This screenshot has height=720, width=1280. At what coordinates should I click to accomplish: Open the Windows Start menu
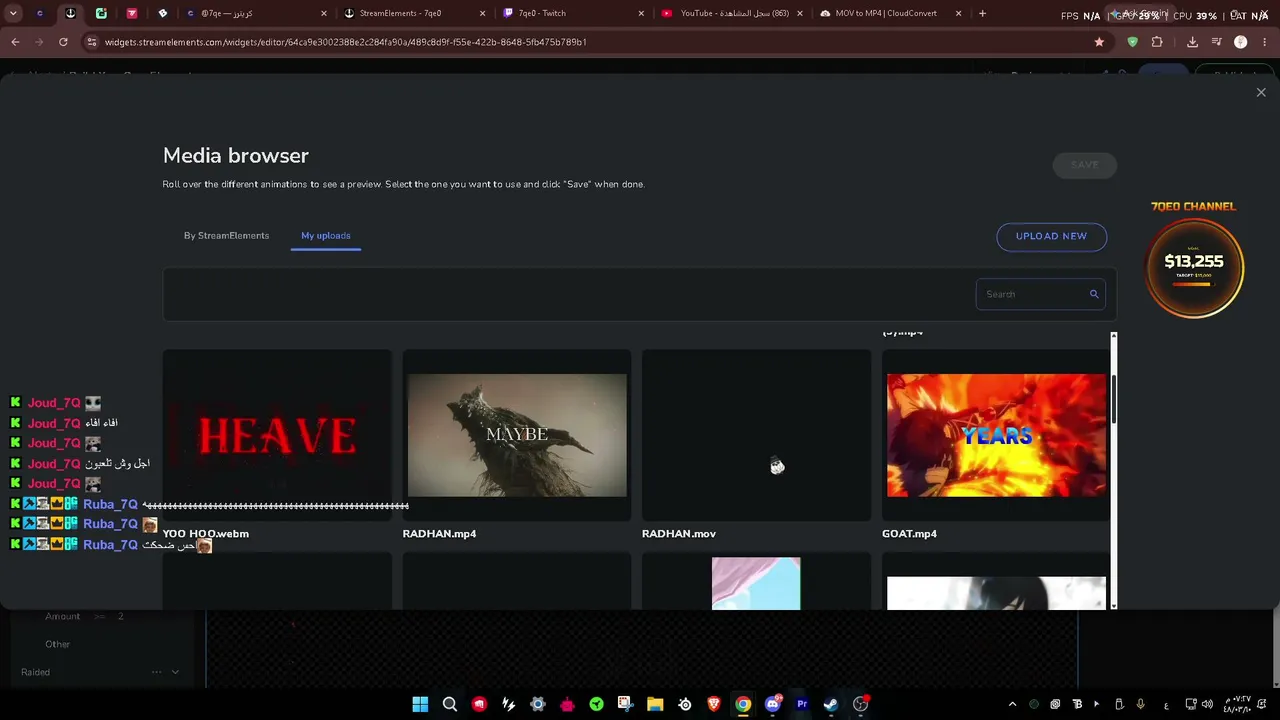420,704
